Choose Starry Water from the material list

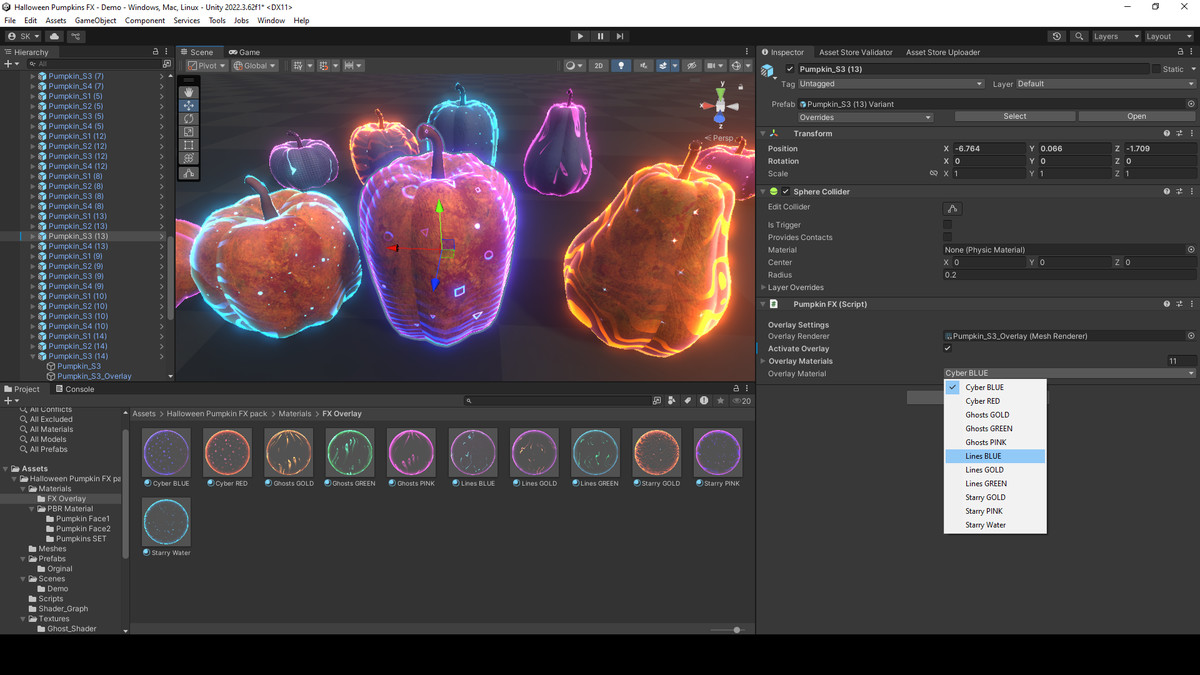click(995, 525)
